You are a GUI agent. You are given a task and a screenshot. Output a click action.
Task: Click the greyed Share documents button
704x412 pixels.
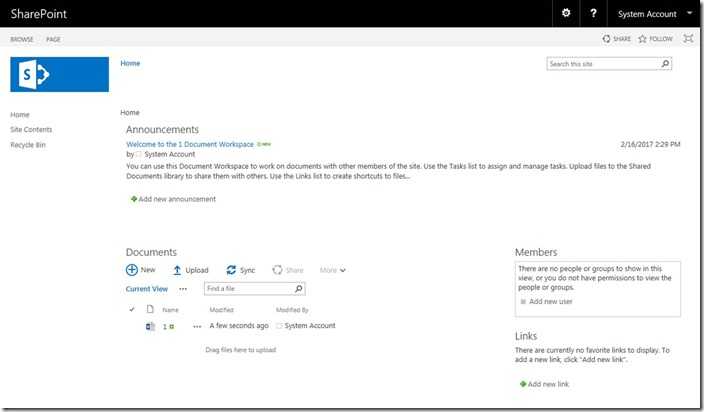coord(288,270)
